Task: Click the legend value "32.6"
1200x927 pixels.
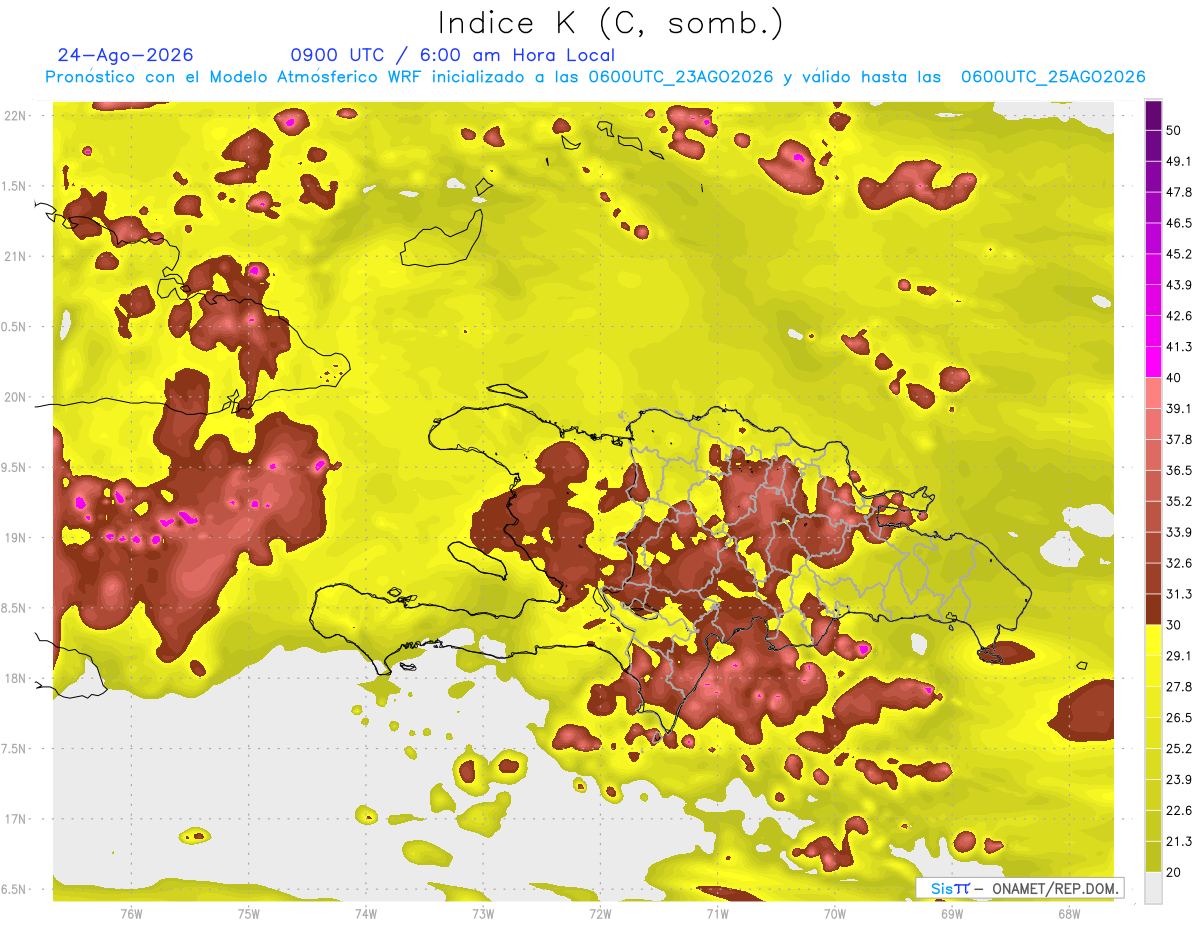Action: point(1179,563)
